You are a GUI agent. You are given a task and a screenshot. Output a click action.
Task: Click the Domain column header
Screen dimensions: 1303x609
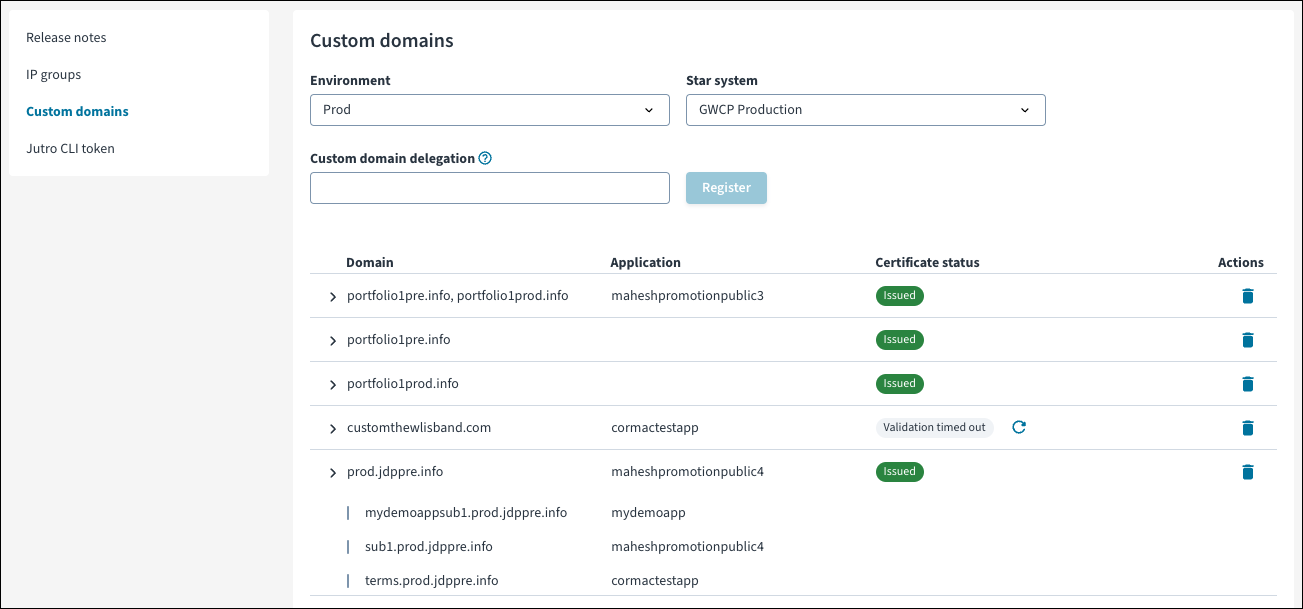370,263
